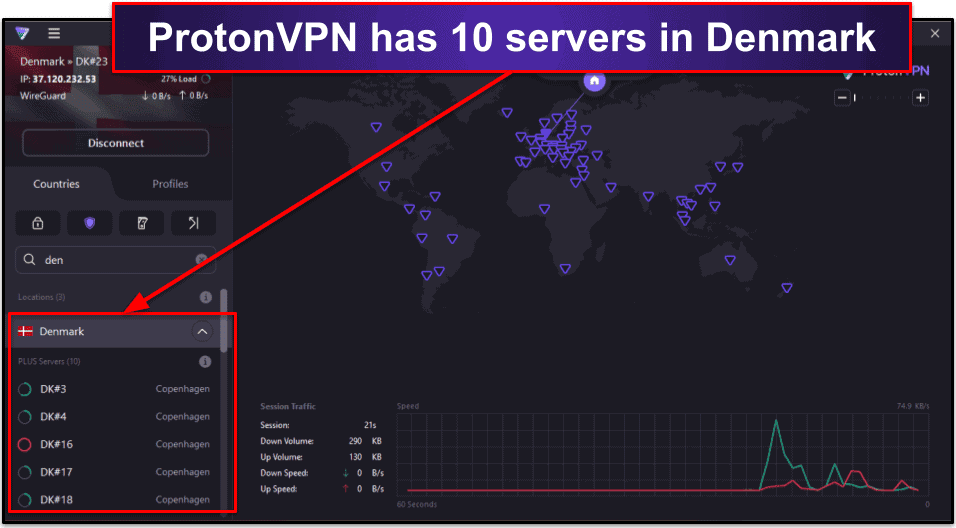Image resolution: width=956 pixels, height=528 pixels.
Task: Switch to the Countries tab
Action: pos(57,184)
